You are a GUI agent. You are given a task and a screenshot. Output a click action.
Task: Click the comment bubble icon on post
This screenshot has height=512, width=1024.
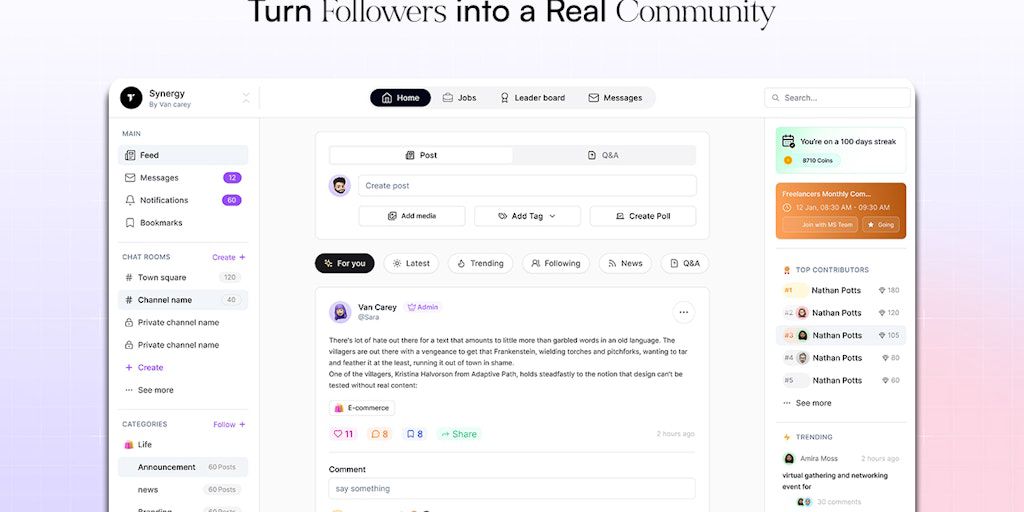[374, 434]
